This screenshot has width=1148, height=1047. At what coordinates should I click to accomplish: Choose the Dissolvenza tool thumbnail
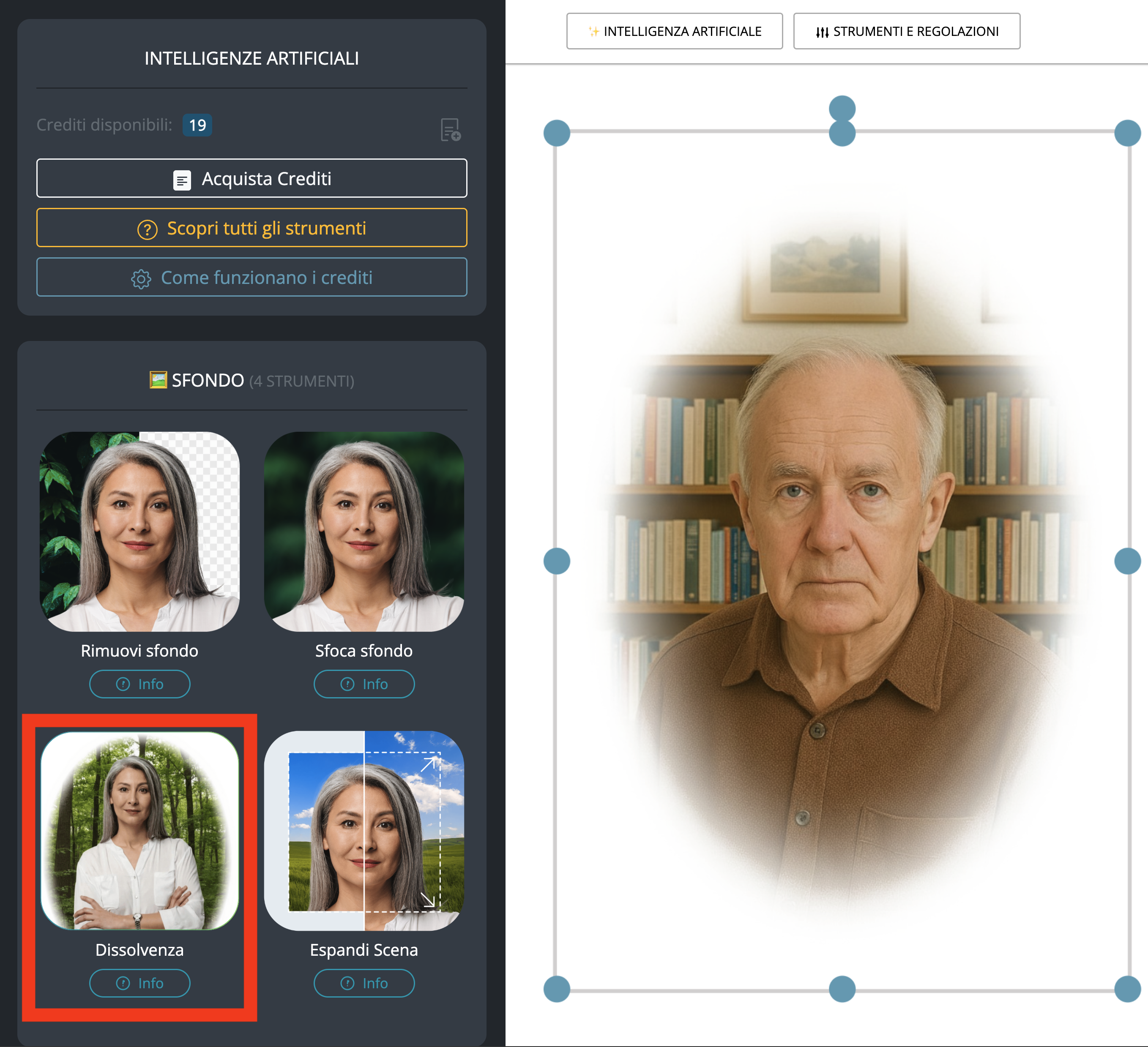tap(139, 831)
